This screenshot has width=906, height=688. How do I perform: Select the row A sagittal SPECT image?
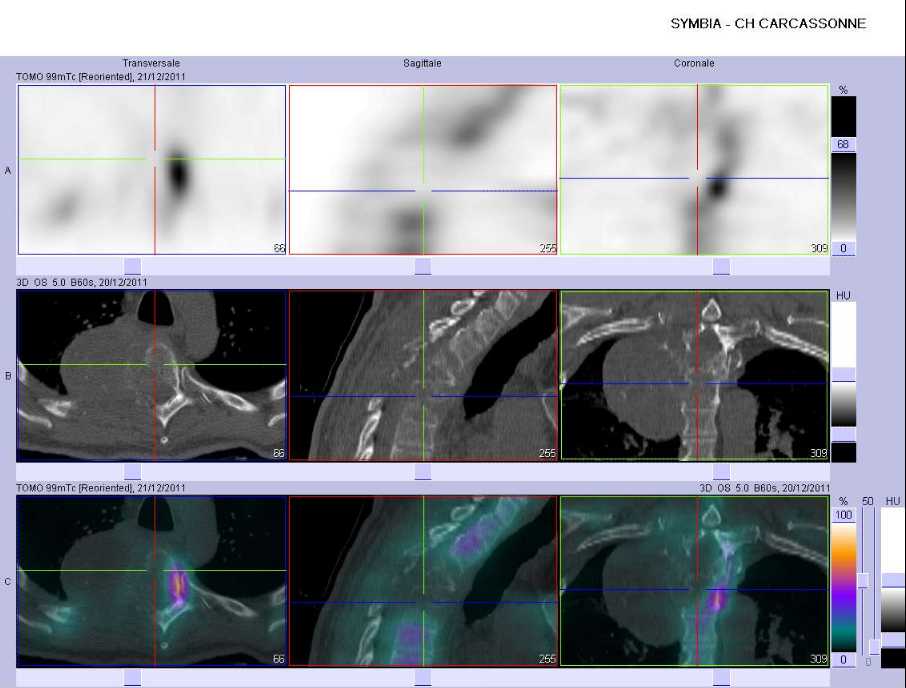click(423, 170)
